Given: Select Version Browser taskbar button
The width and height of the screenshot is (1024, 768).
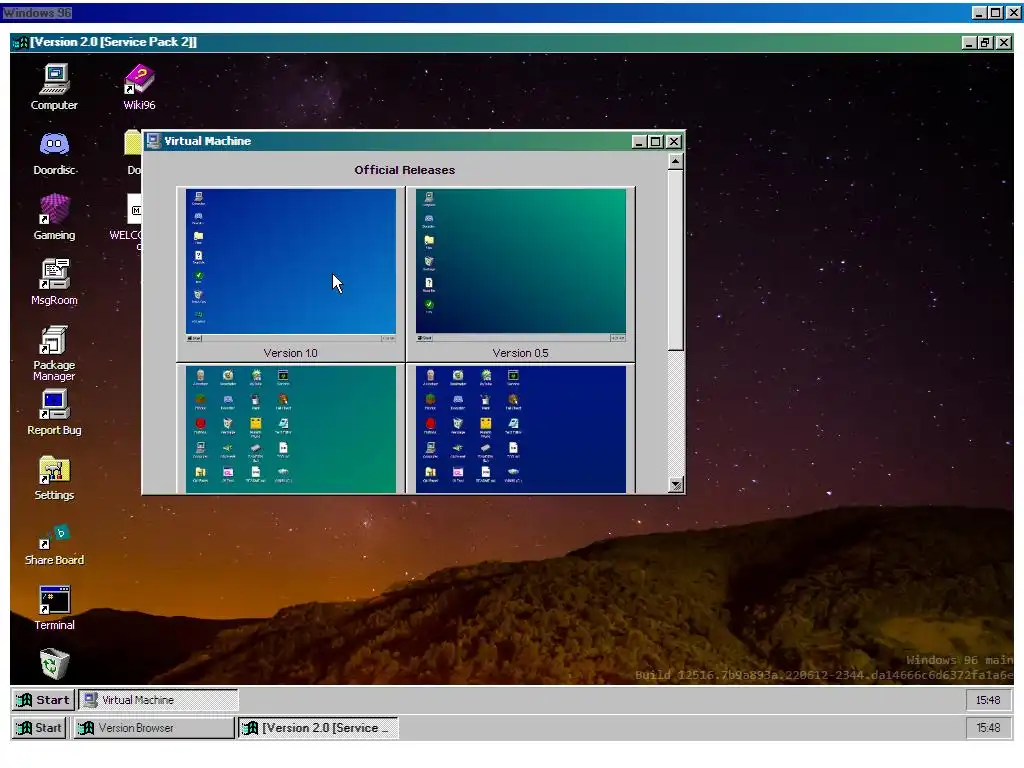Looking at the screenshot, I should 153,728.
